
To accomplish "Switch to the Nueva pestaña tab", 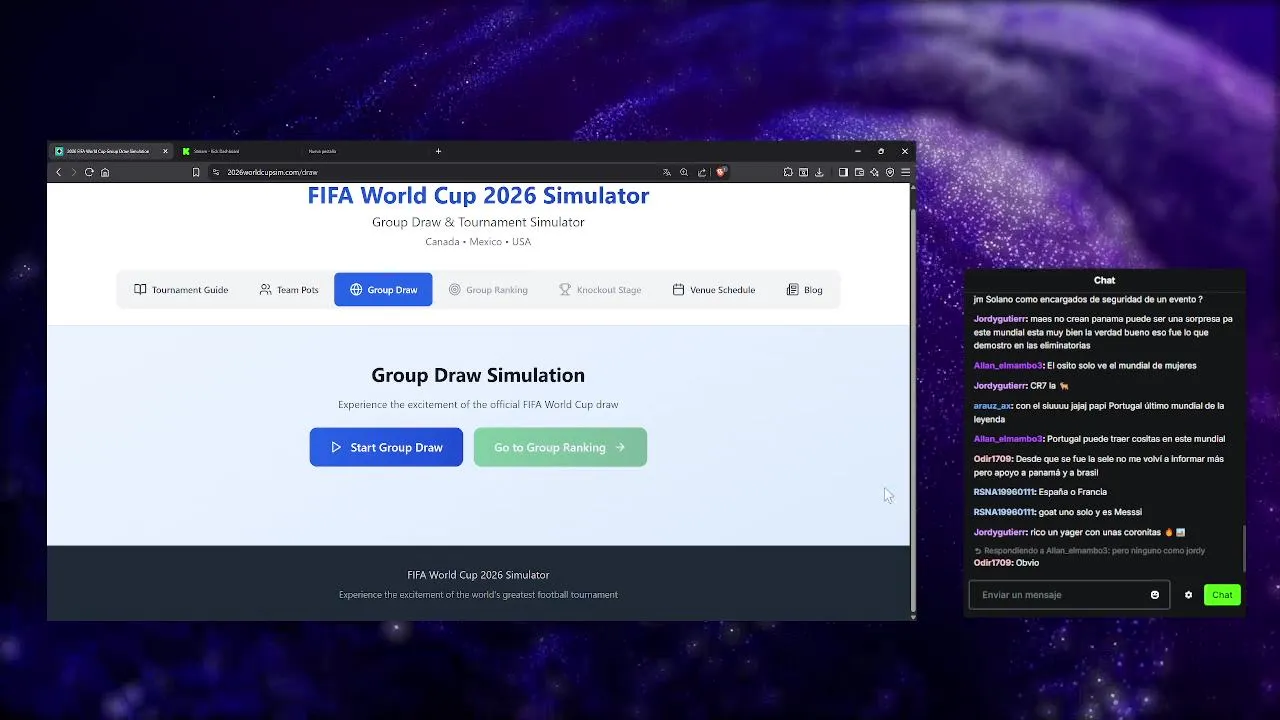I will (365, 151).
